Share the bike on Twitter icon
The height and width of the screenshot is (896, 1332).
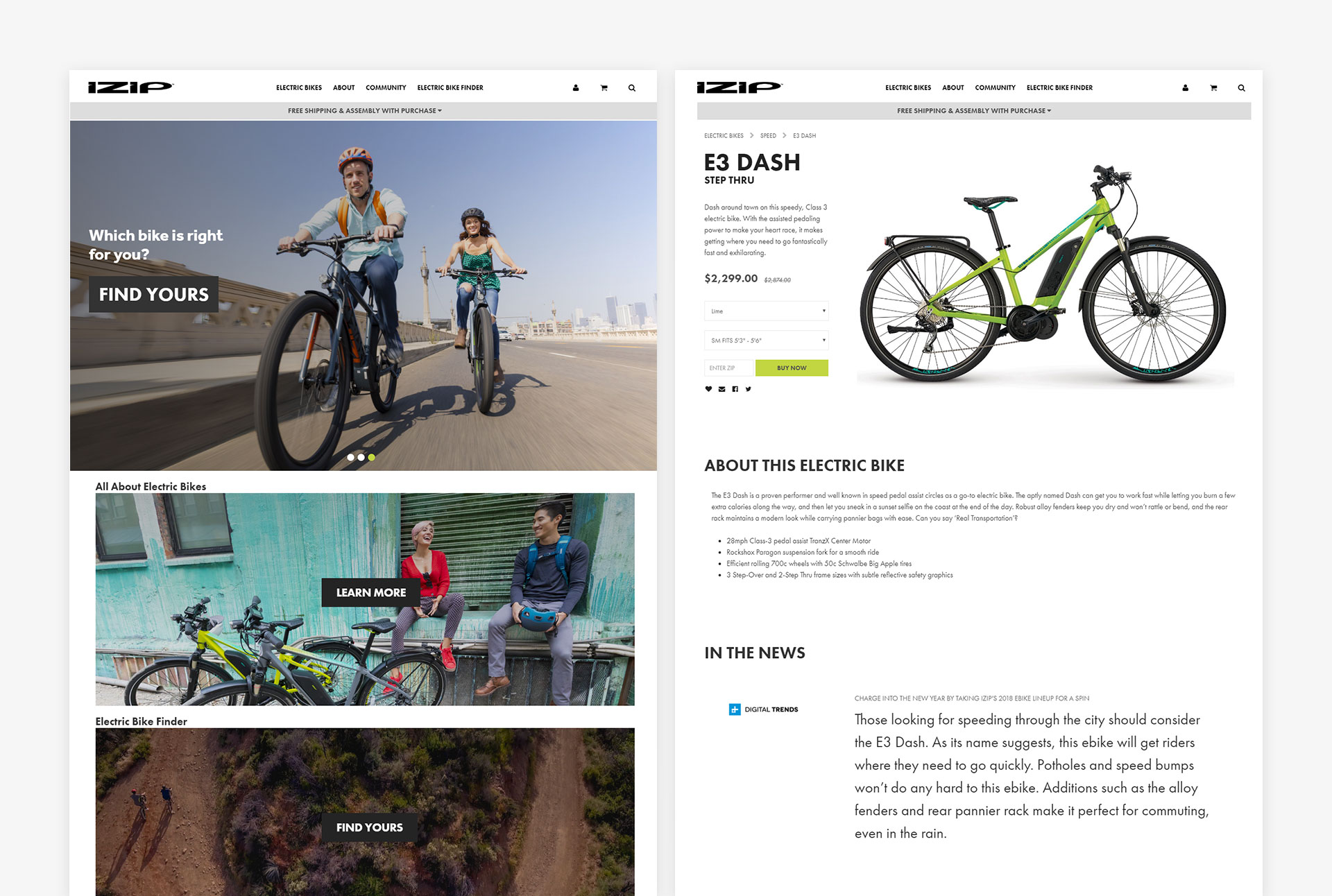(748, 389)
